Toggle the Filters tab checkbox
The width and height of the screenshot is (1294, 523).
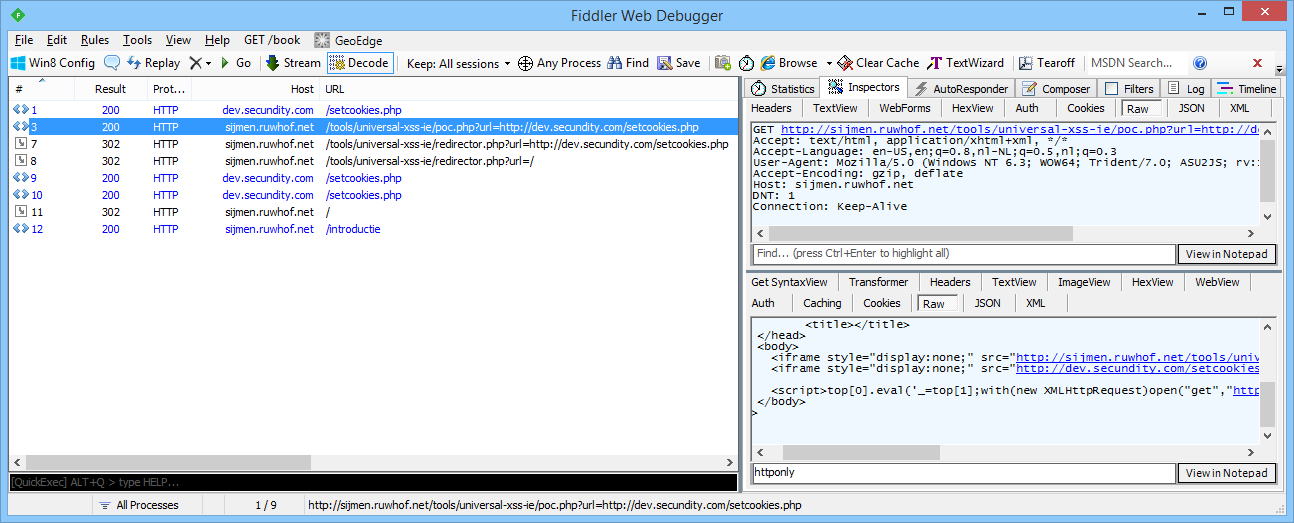tap(1111, 88)
